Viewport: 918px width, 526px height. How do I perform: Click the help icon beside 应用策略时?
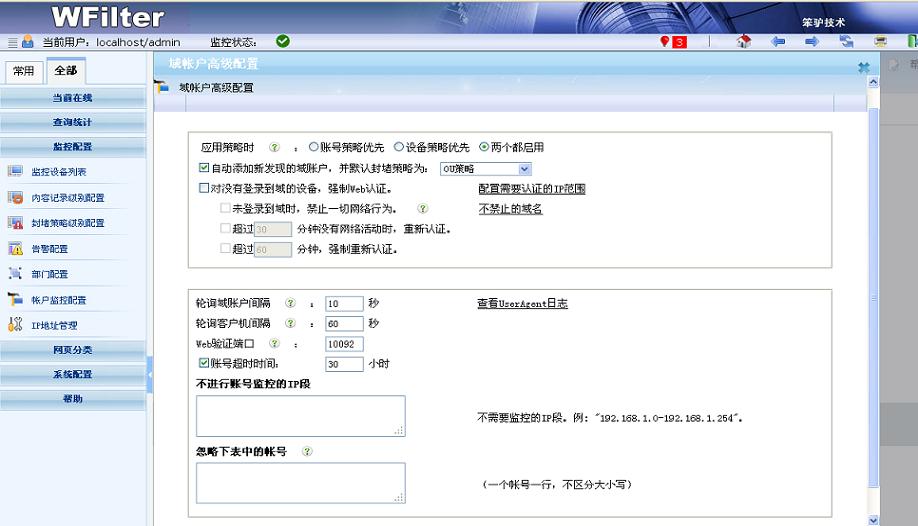(274, 147)
